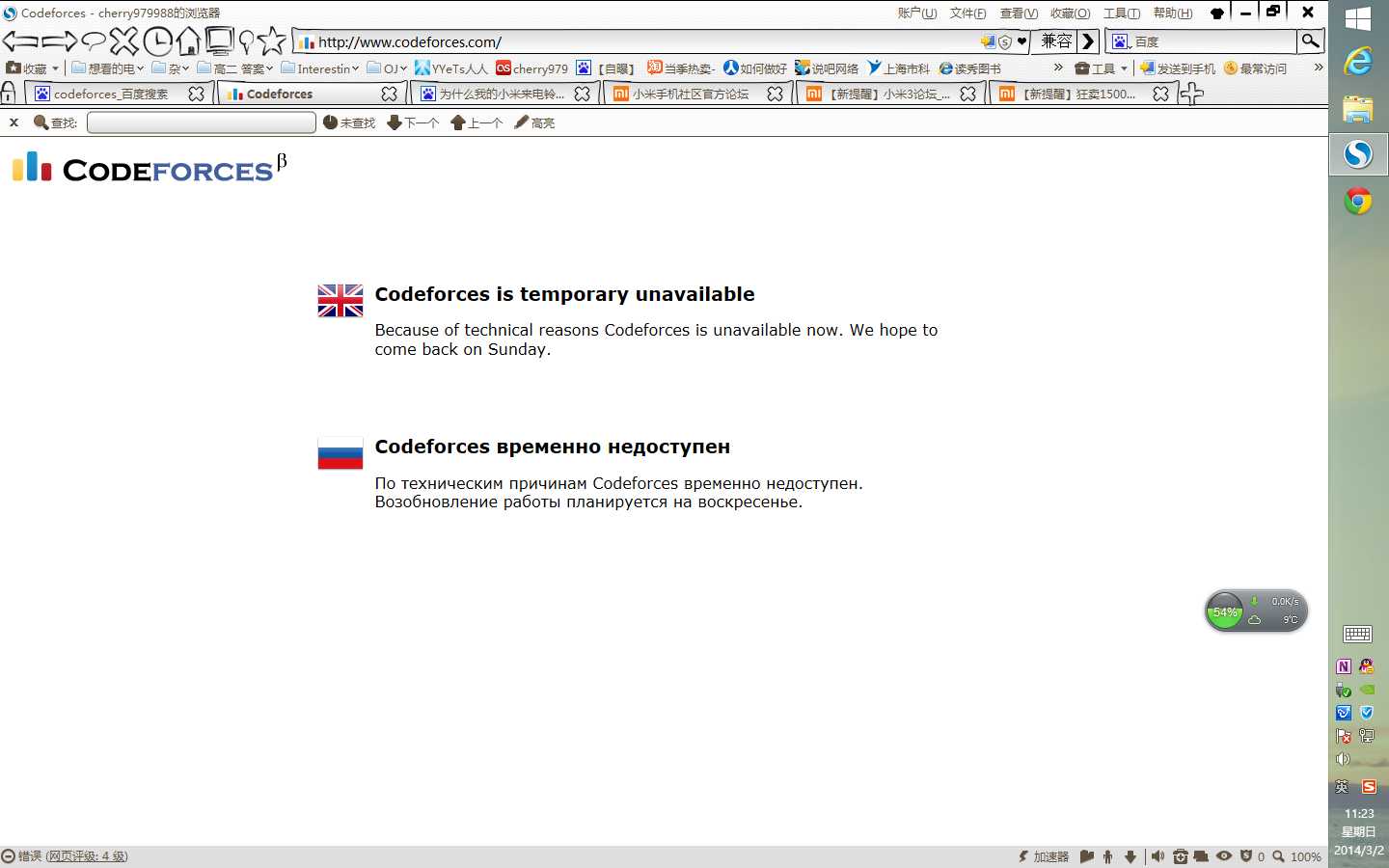Click 发送到手机 send to phone button

(x=1177, y=68)
